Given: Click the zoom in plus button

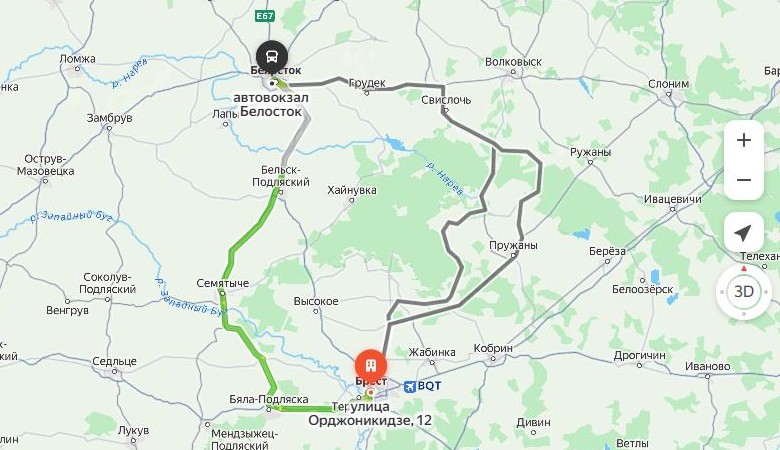Looking at the screenshot, I should pyautogui.click(x=744, y=140).
